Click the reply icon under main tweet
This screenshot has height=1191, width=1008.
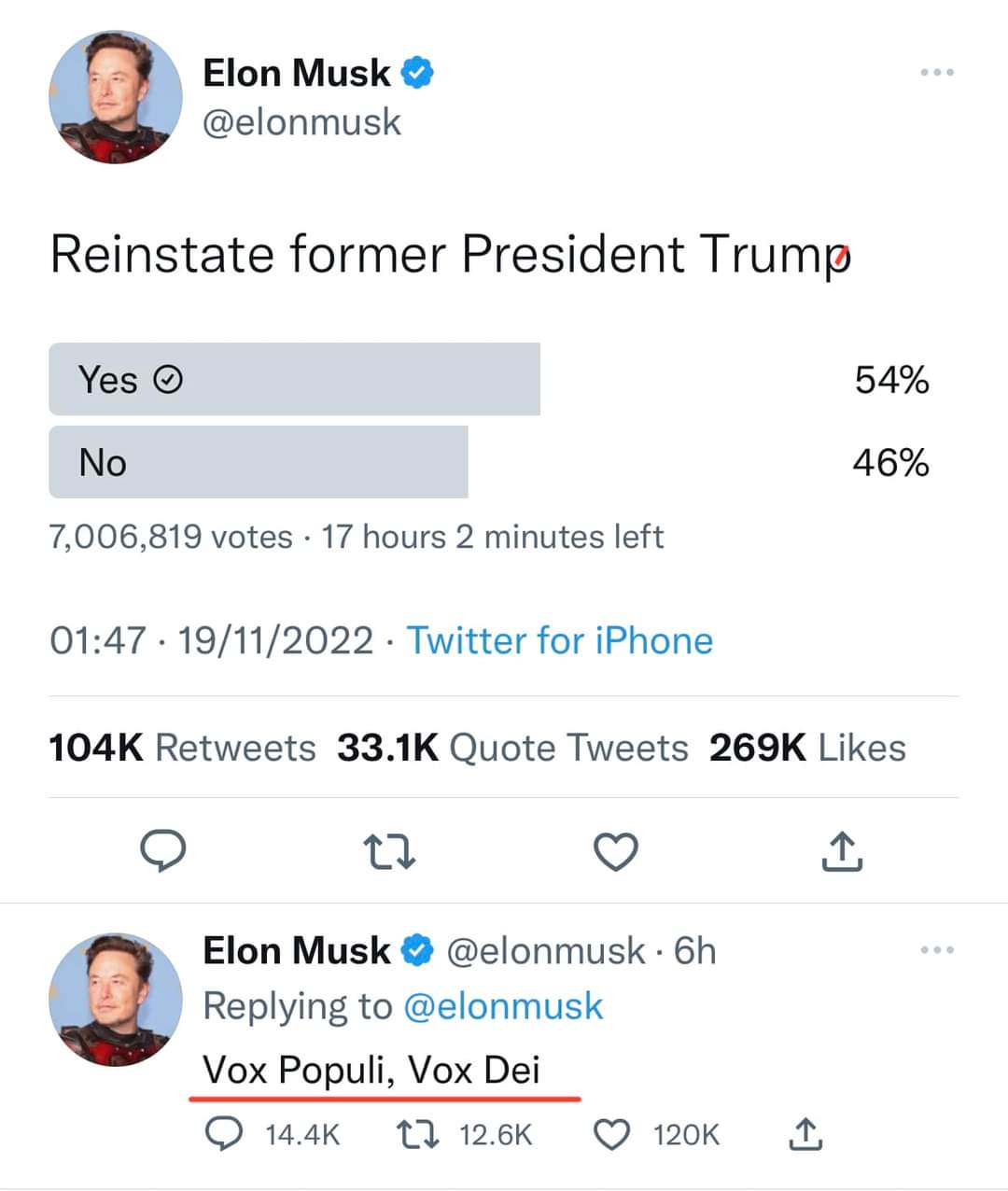(162, 851)
